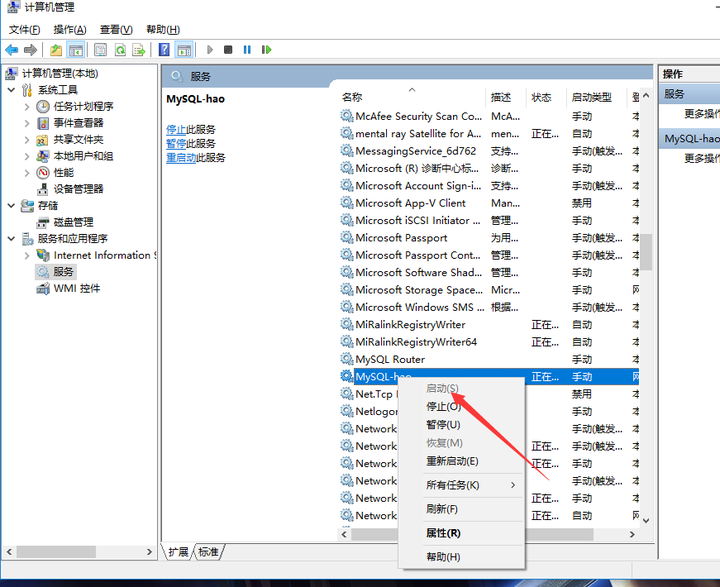Image resolution: width=720 pixels, height=587 pixels.
Task: Select Shared Folders (共享文件夹) tree item
Action: pyautogui.click(x=79, y=140)
